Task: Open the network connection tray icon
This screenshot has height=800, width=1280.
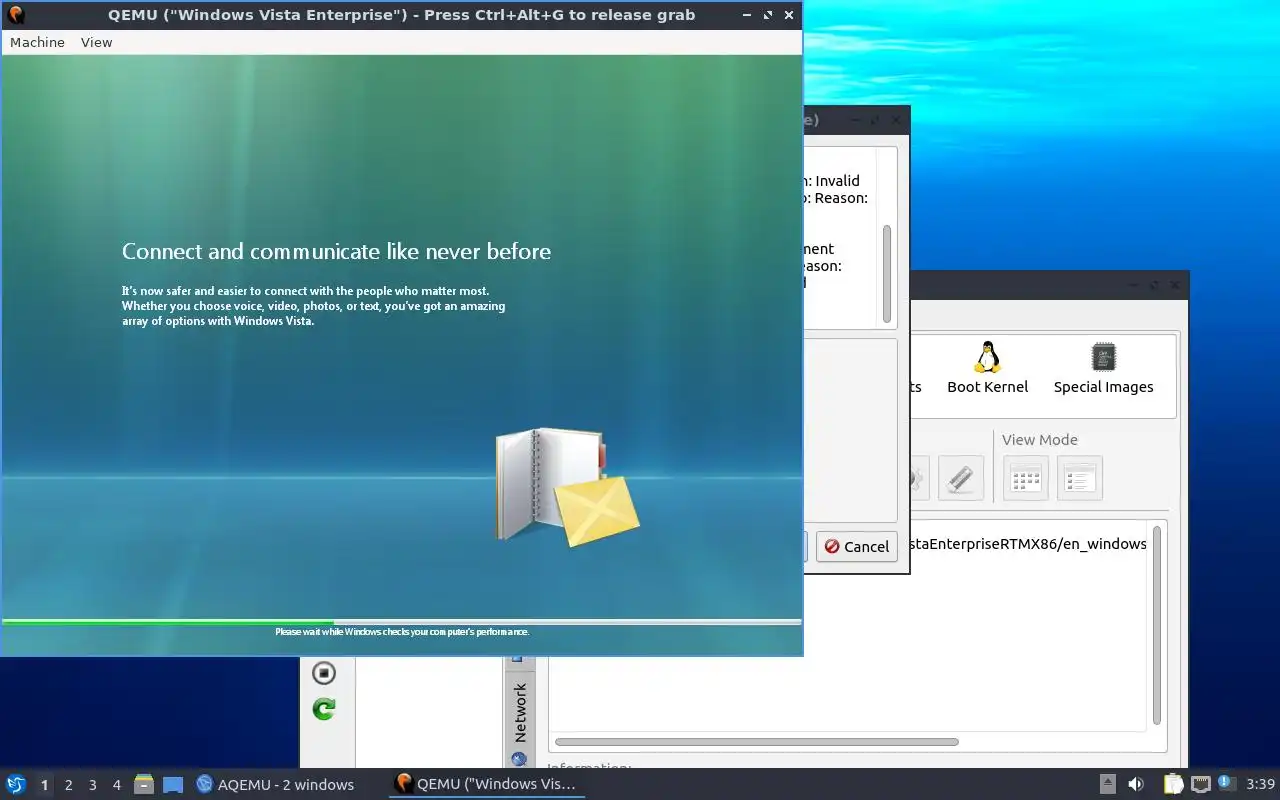Action: coord(1201,784)
